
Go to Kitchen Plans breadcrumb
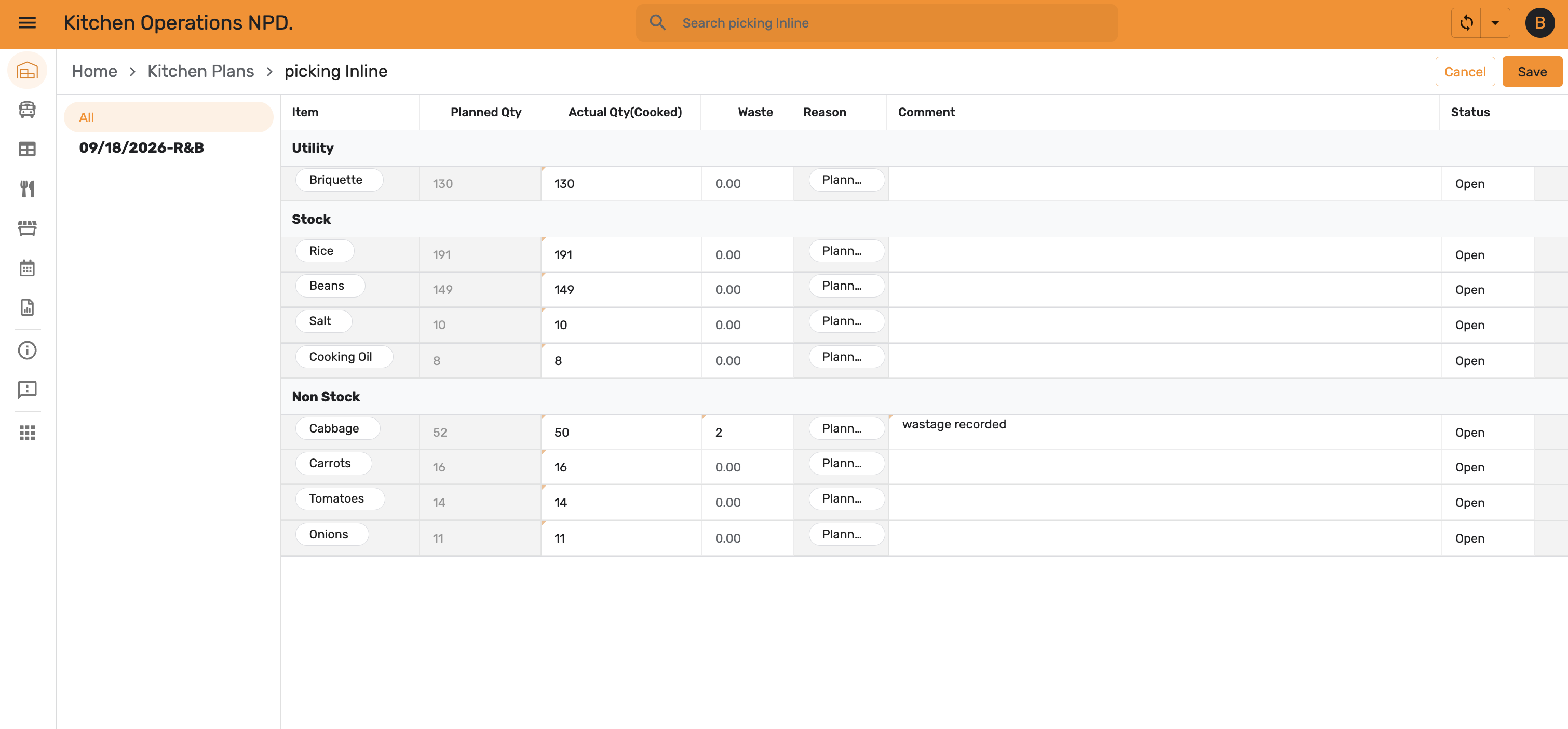tap(200, 71)
